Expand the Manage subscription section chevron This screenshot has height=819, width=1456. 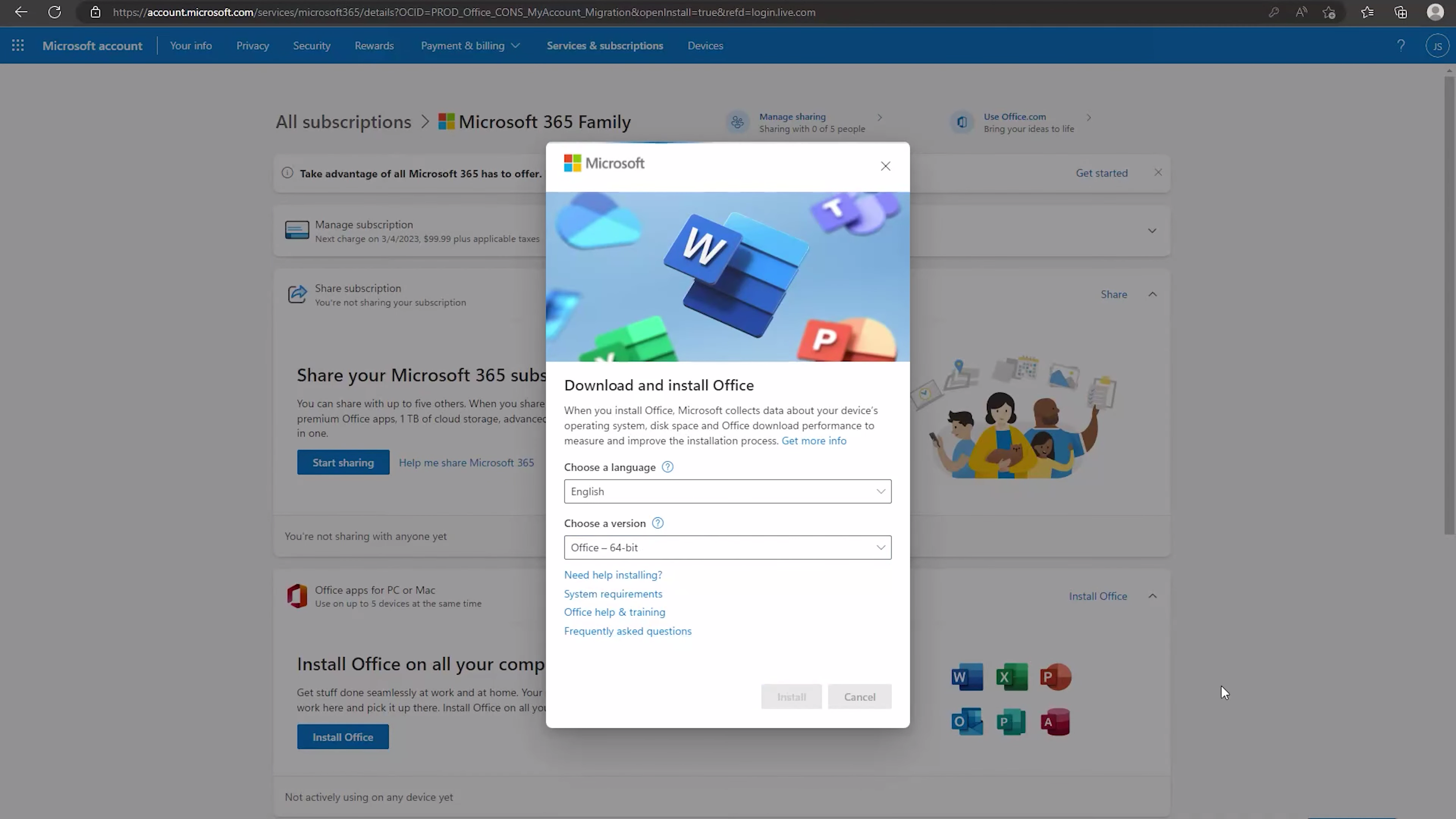tap(1152, 231)
